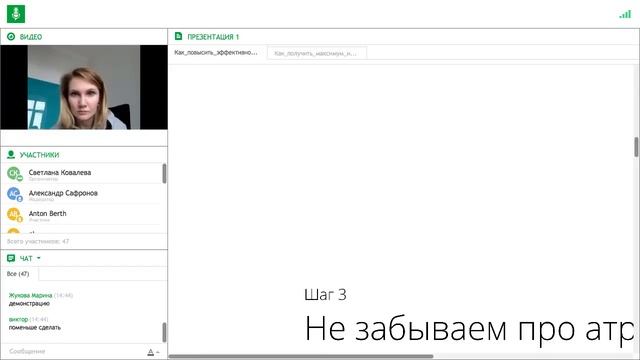Image resolution: width=640 pixels, height=360 pixels.
Task: Click participants list scrollbar
Action: pos(164,174)
